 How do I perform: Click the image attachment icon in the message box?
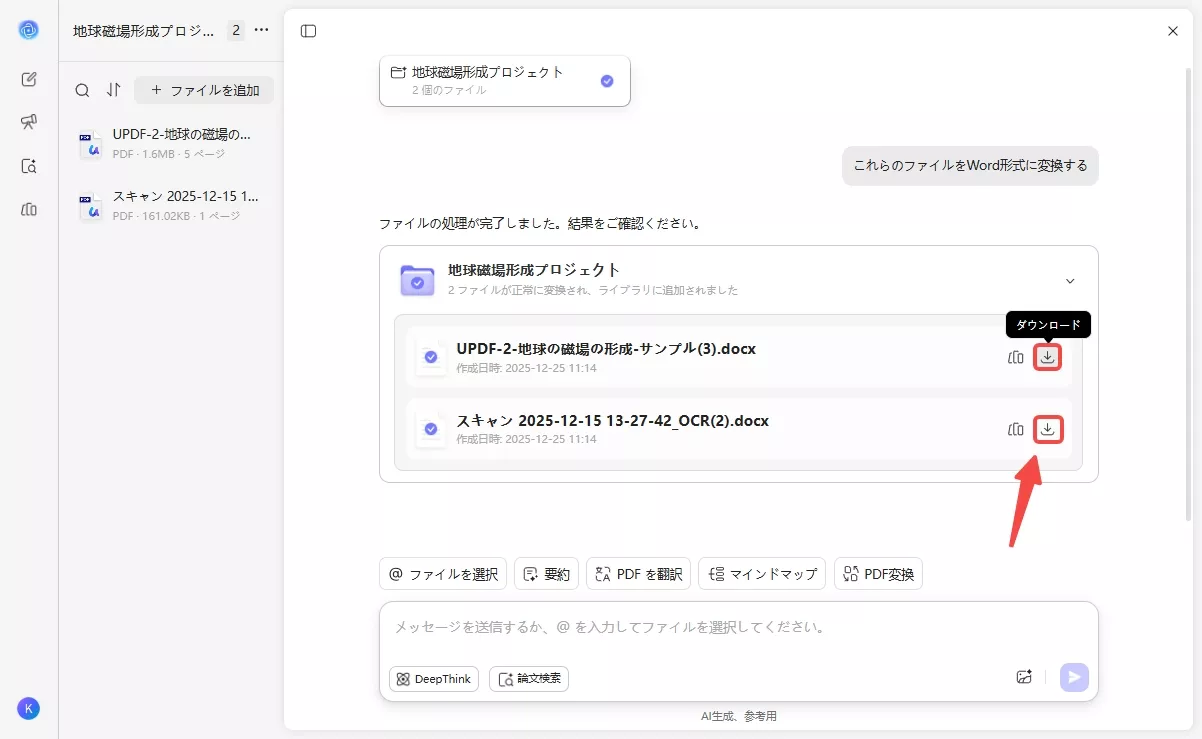(x=1023, y=677)
